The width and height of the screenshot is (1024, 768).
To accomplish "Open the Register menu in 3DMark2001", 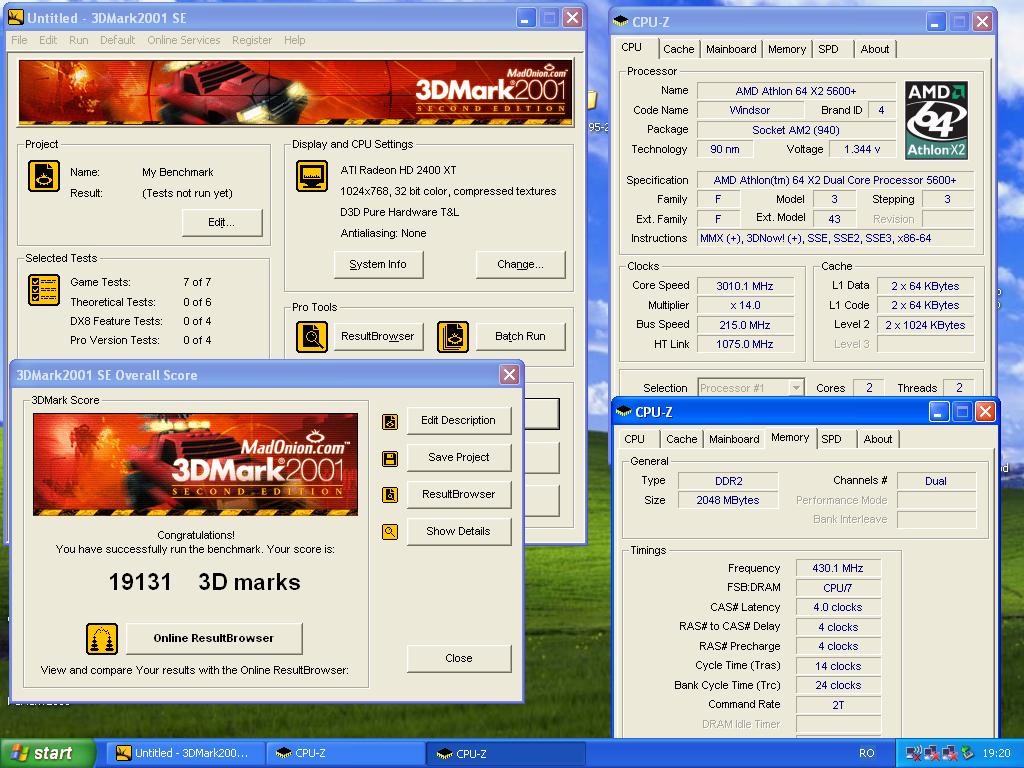I will point(251,40).
